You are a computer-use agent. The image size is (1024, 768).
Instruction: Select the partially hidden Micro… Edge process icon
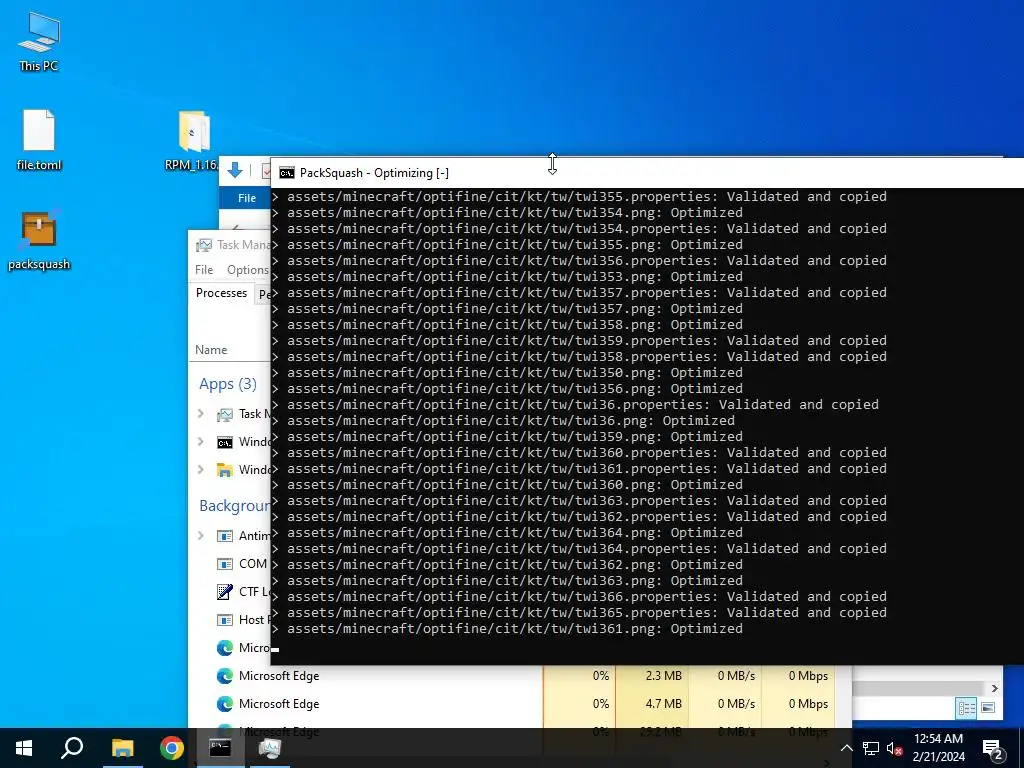point(225,648)
